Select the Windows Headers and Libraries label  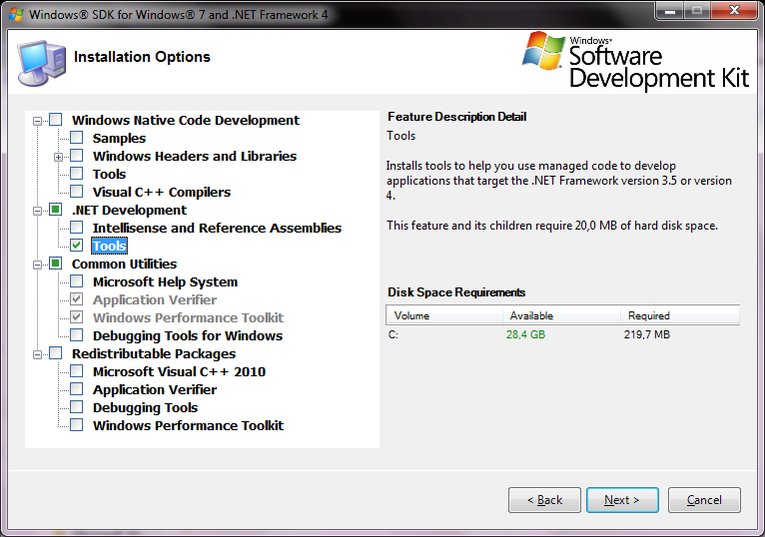point(195,156)
